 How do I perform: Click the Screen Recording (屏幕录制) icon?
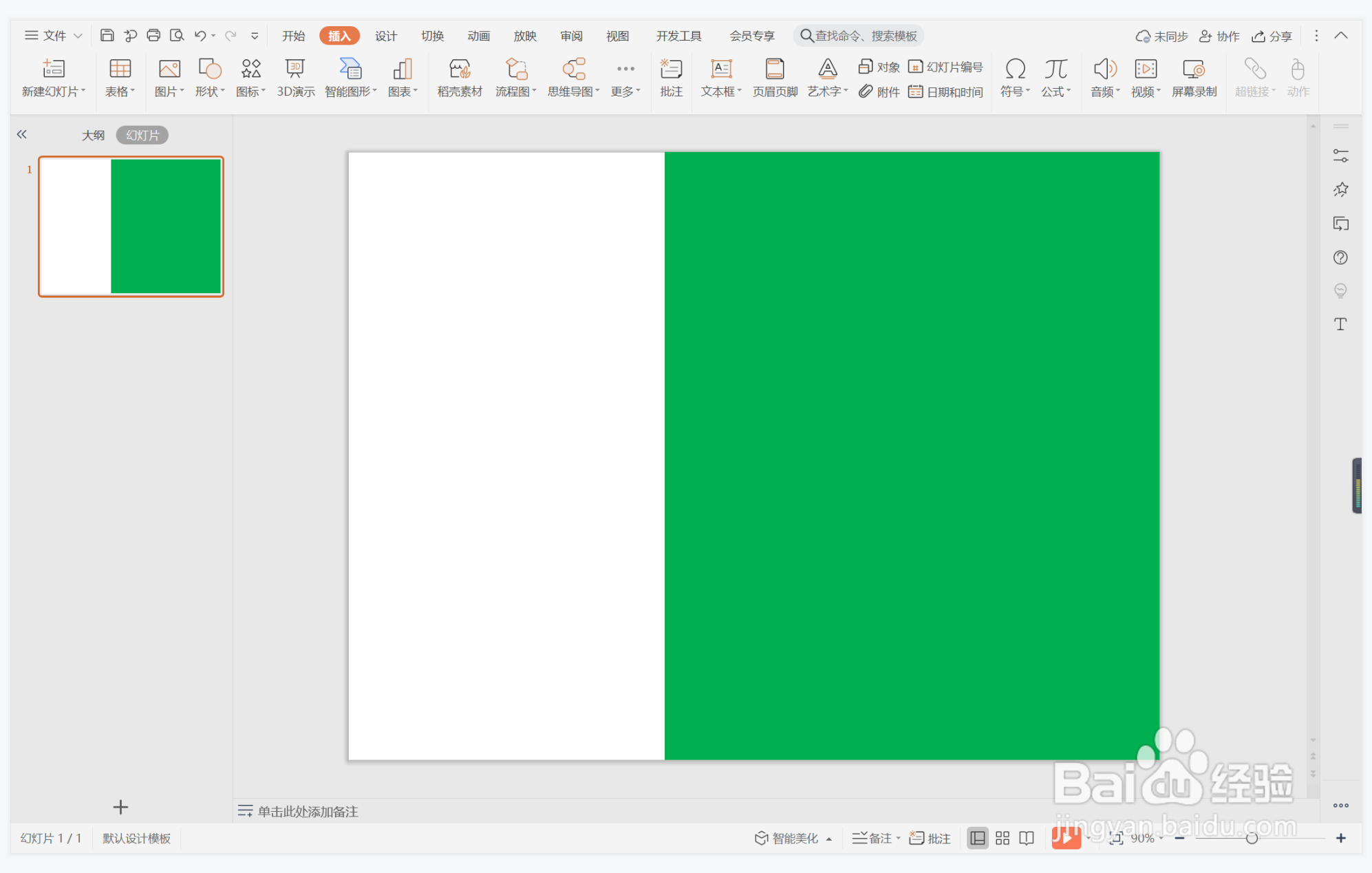coord(1193,69)
